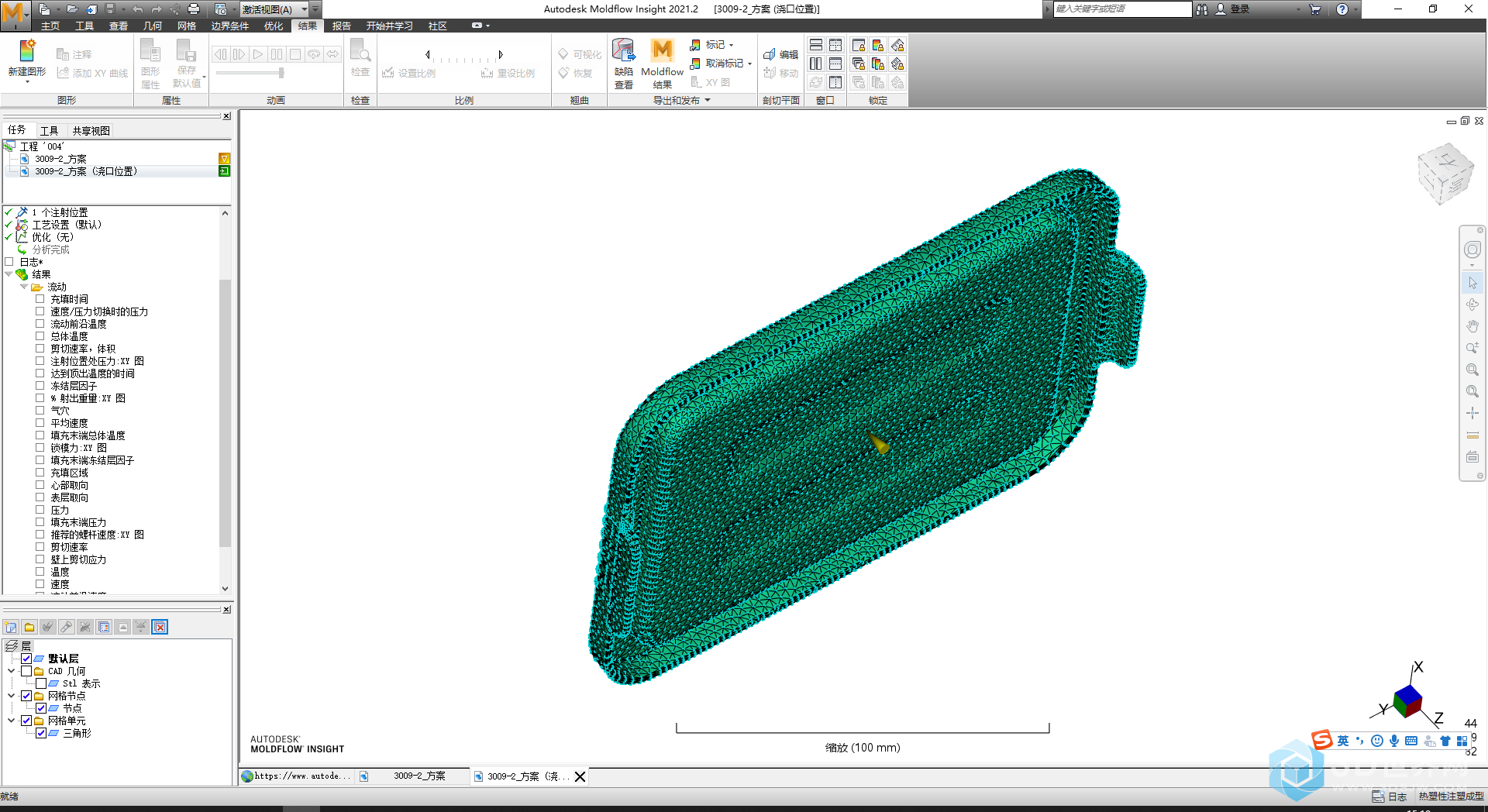Check the 压力 result checkbox

(40, 509)
